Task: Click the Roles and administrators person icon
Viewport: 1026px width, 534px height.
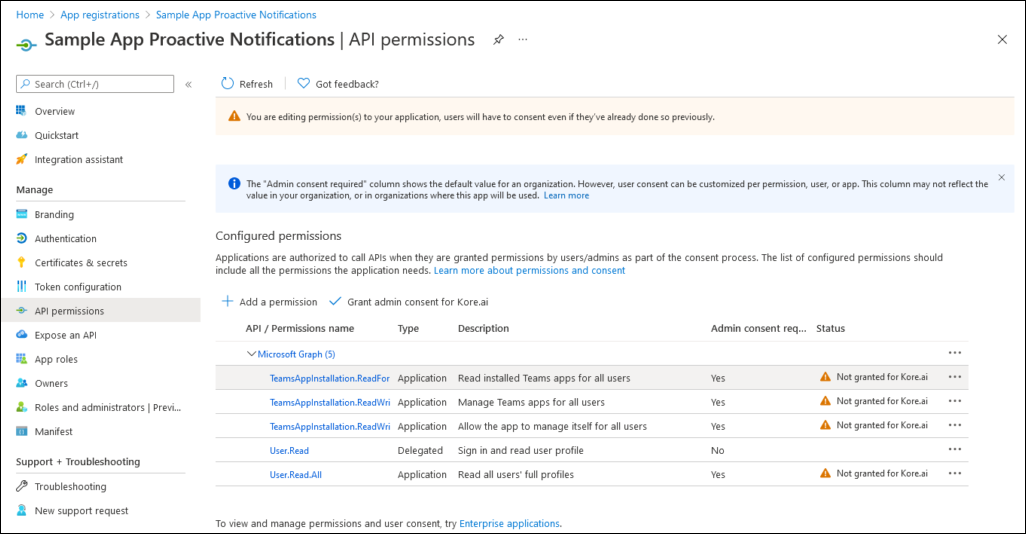Action: [22, 407]
